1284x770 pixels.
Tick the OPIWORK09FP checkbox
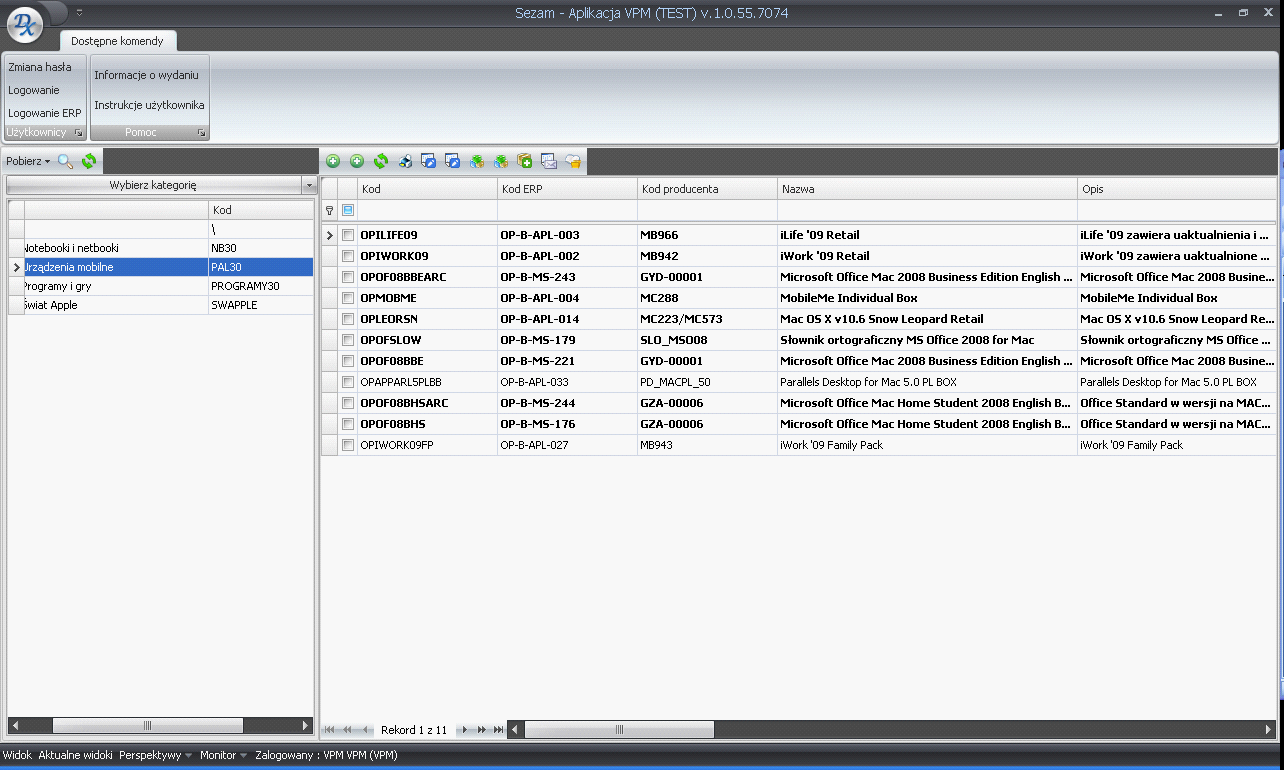pyautogui.click(x=348, y=445)
